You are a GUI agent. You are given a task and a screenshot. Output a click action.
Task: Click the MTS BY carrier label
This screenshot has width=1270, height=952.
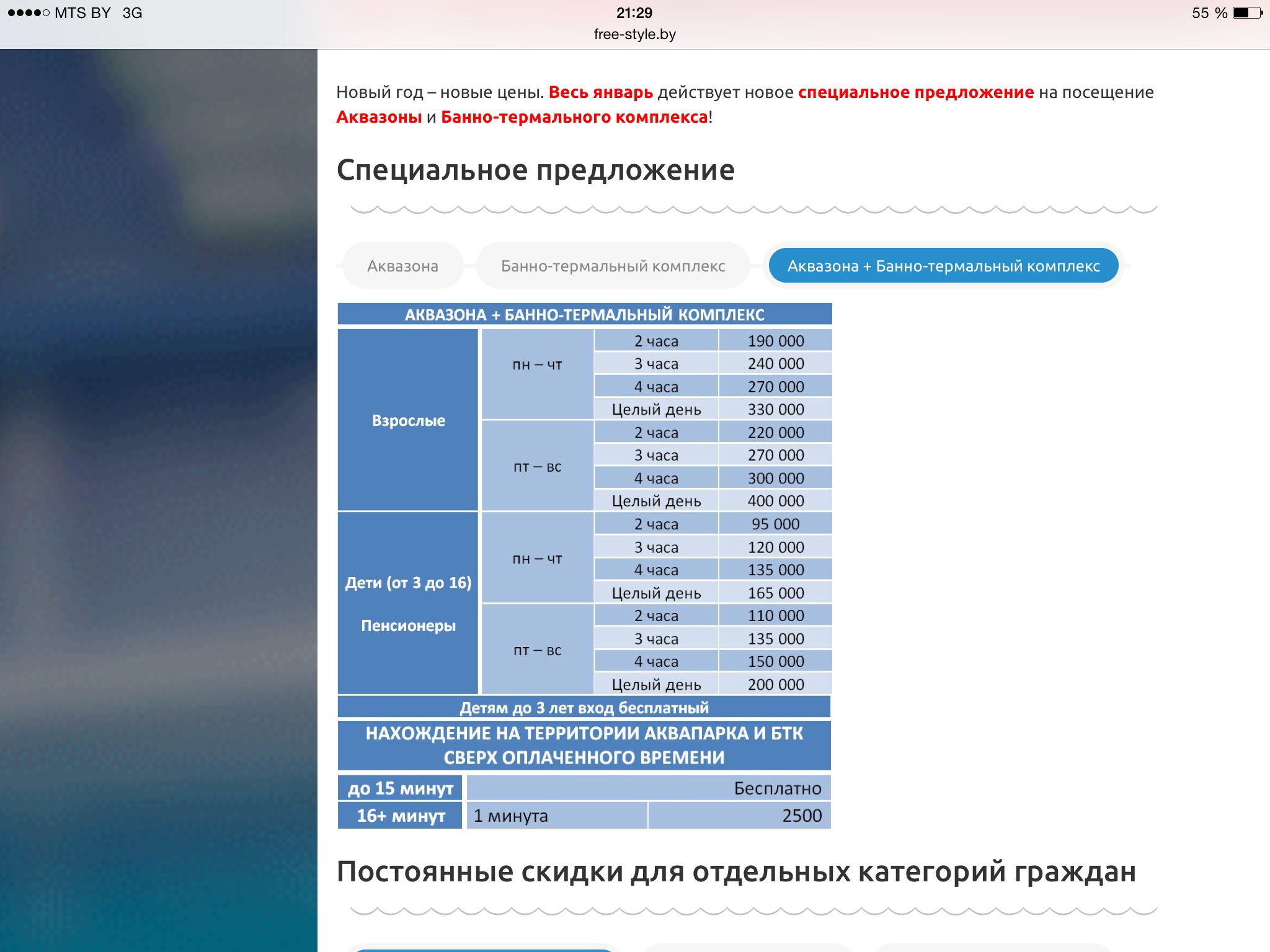82,13
